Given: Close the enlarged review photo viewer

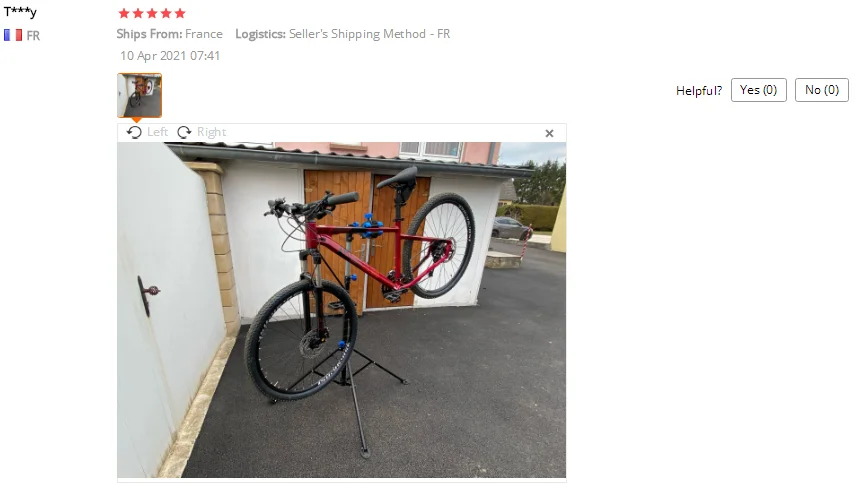Looking at the screenshot, I should coord(549,133).
